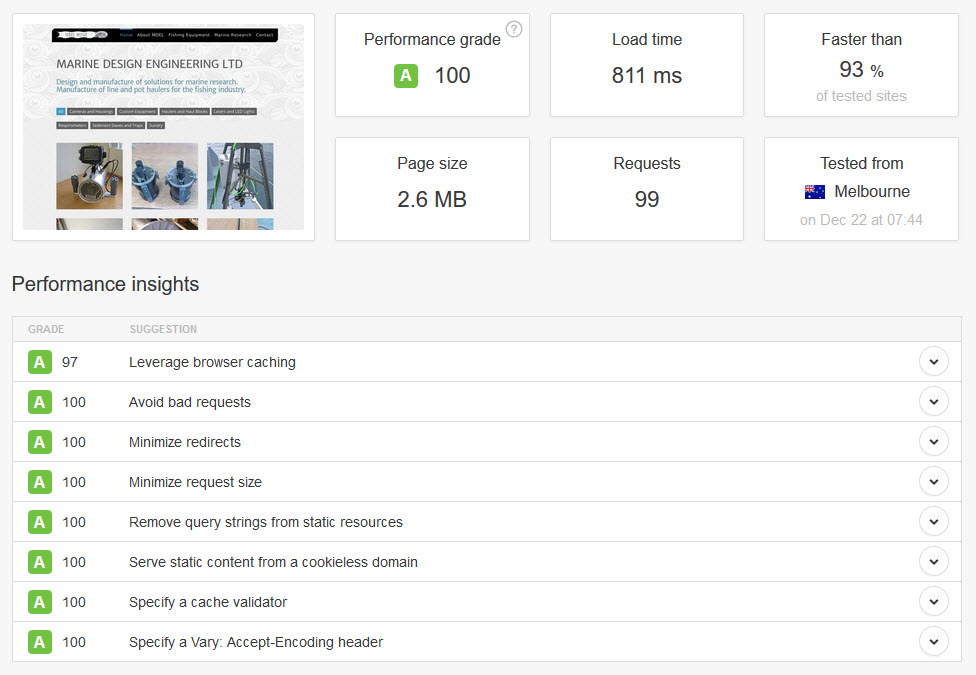This screenshot has width=976, height=675.
Task: Click the Leverage browser caching suggestion text
Action: pyautogui.click(x=212, y=362)
